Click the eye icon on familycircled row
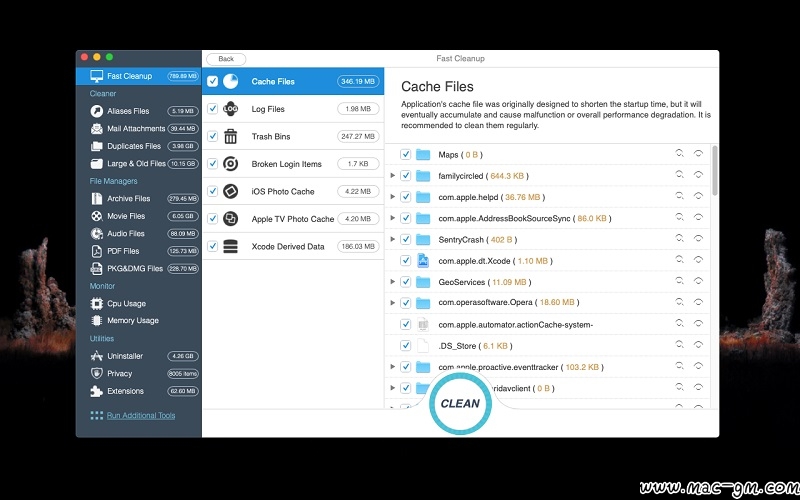 click(698, 174)
